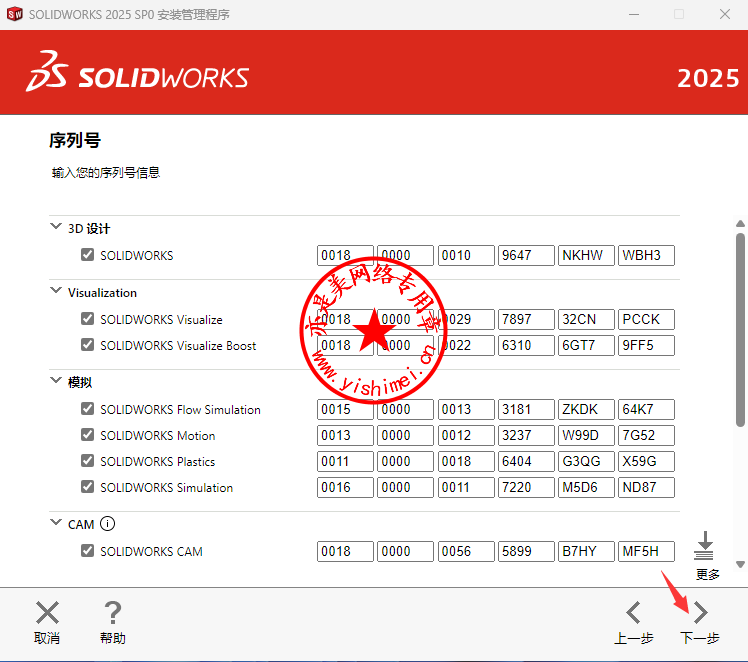Toggle SOLIDWORKS Simulation checkbox
Image resolution: width=748 pixels, height=662 pixels.
pos(87,486)
